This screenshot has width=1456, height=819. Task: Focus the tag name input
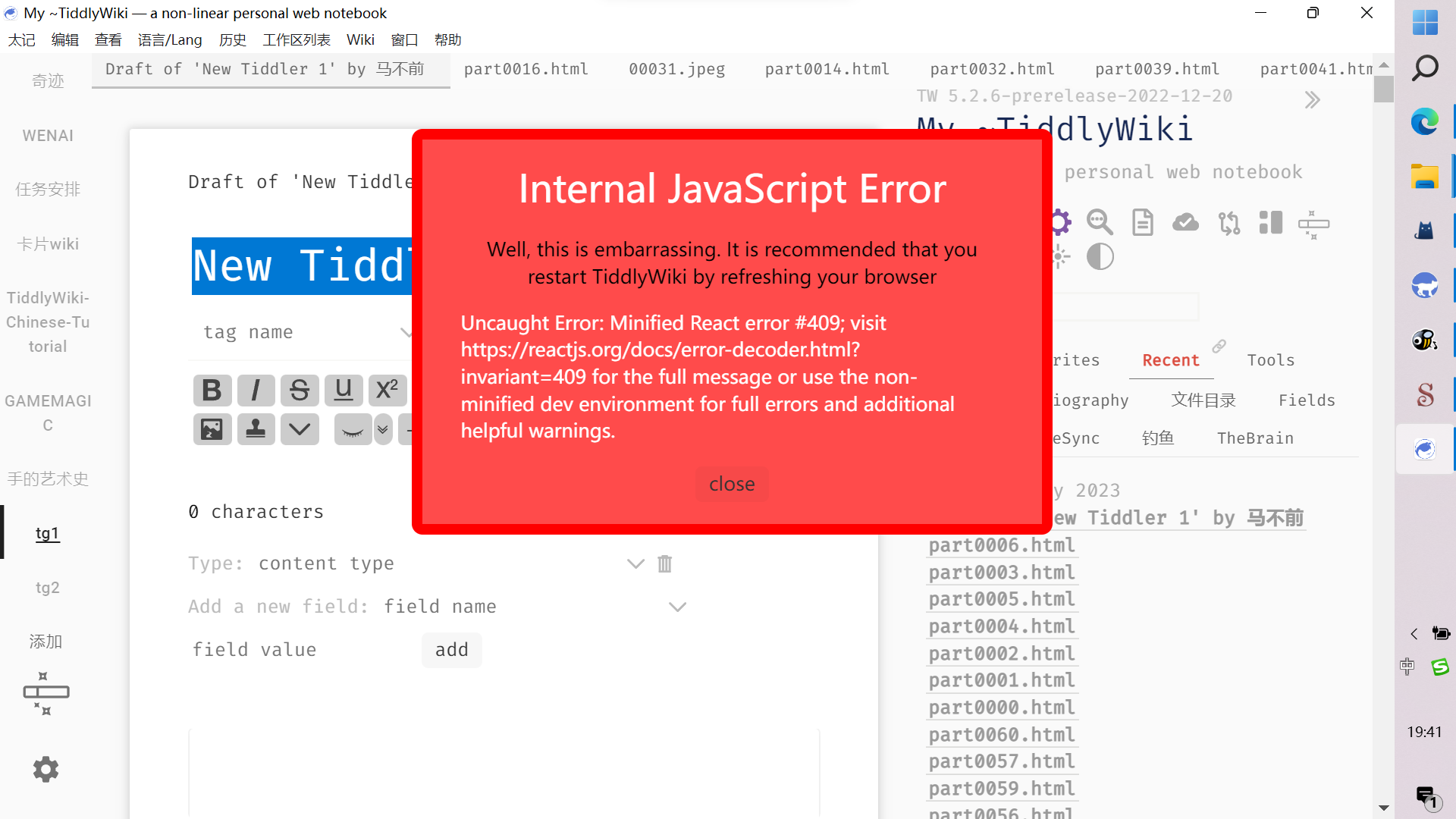[297, 332]
